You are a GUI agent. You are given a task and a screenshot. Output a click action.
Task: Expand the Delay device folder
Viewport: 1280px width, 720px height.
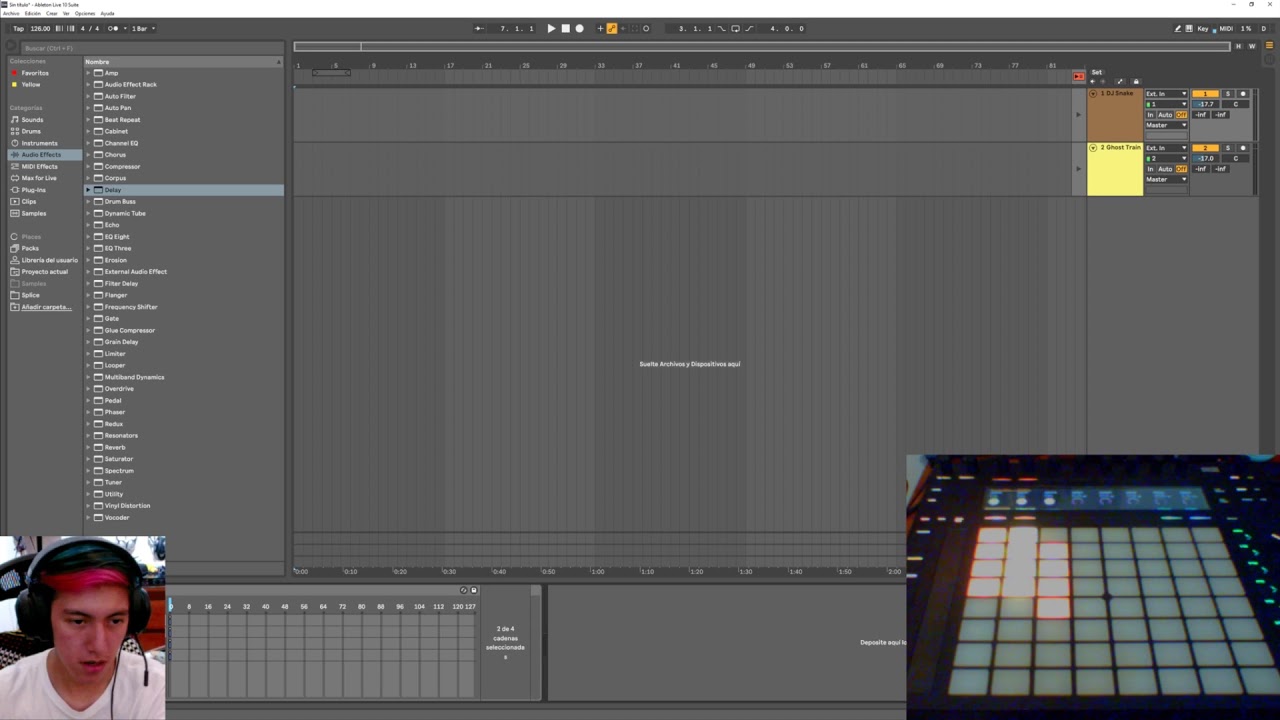coord(88,190)
